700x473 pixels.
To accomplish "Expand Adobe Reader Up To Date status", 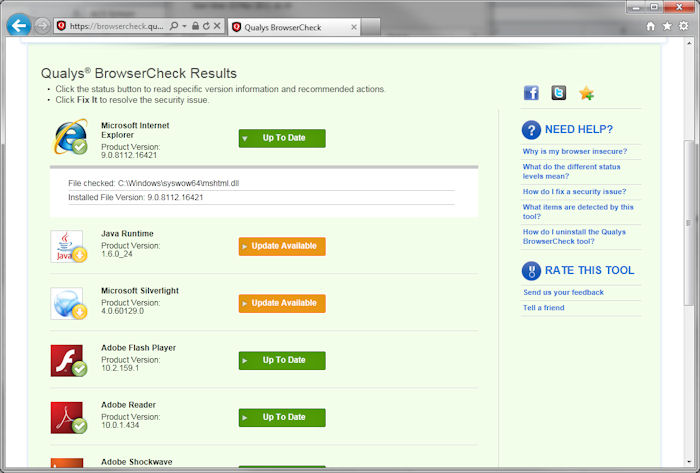I will point(282,418).
